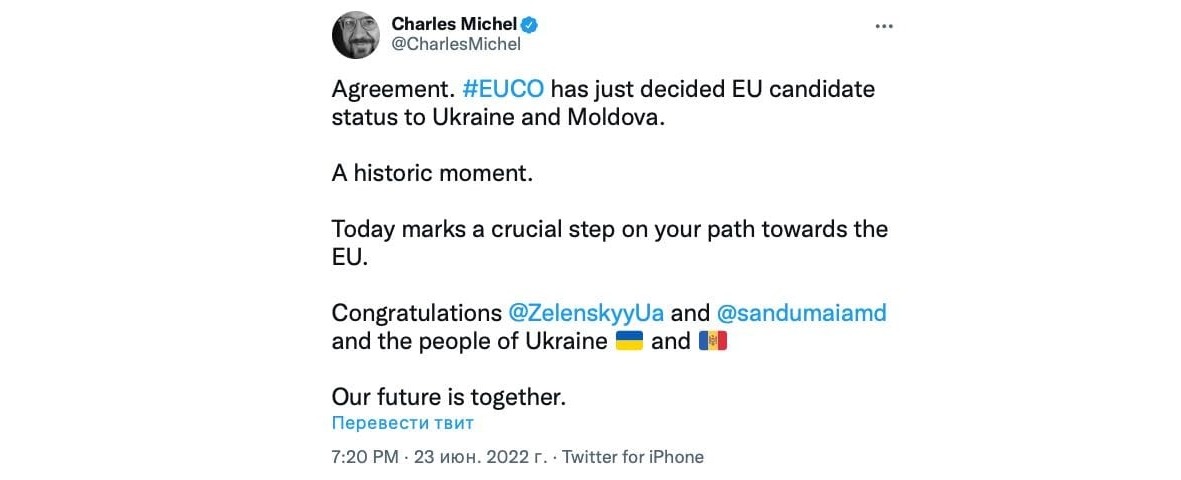Click the line "Our future is together."
This screenshot has height=480, width=1181.
click(449, 396)
